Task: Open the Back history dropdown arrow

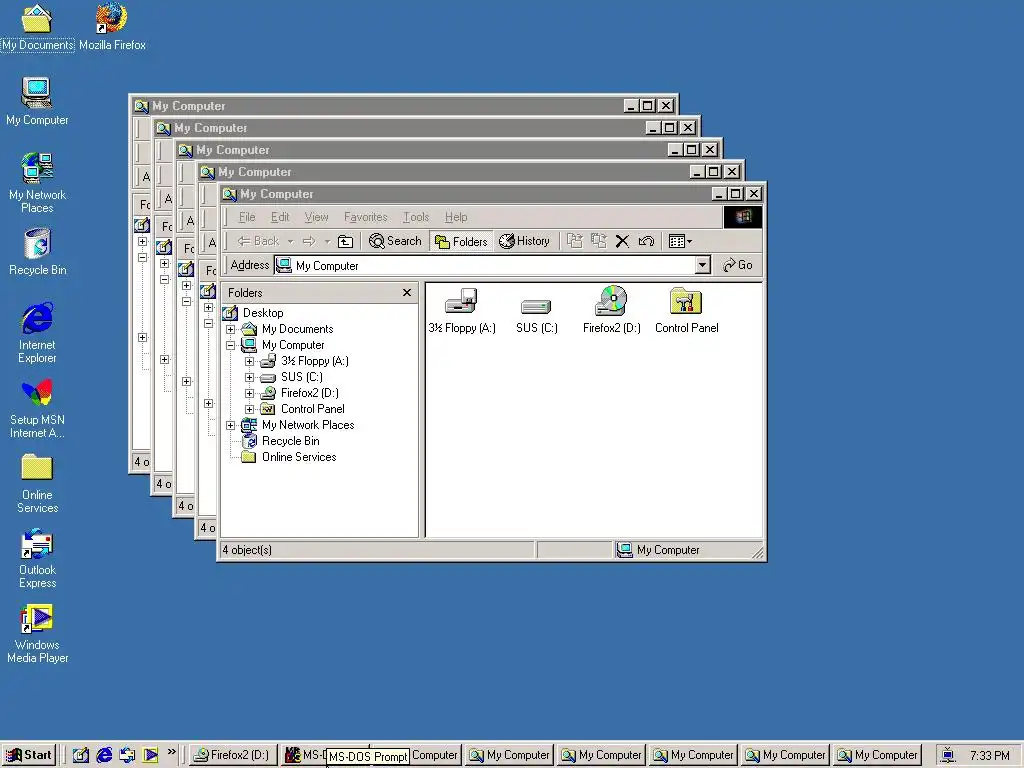Action: 291,242
